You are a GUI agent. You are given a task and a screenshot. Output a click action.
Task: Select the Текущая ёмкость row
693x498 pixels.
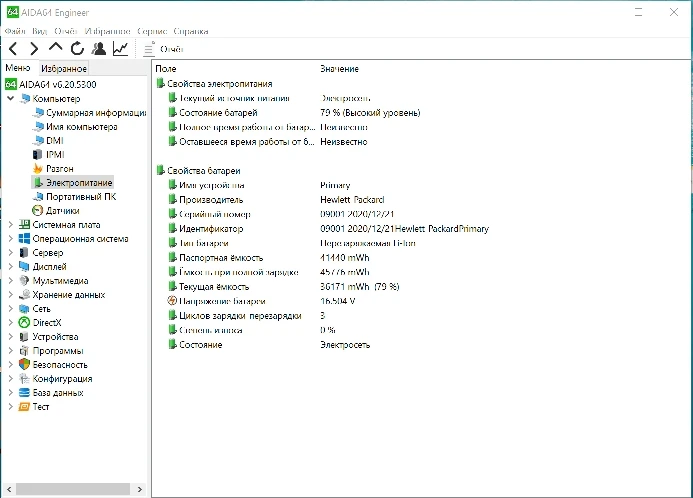coord(284,287)
